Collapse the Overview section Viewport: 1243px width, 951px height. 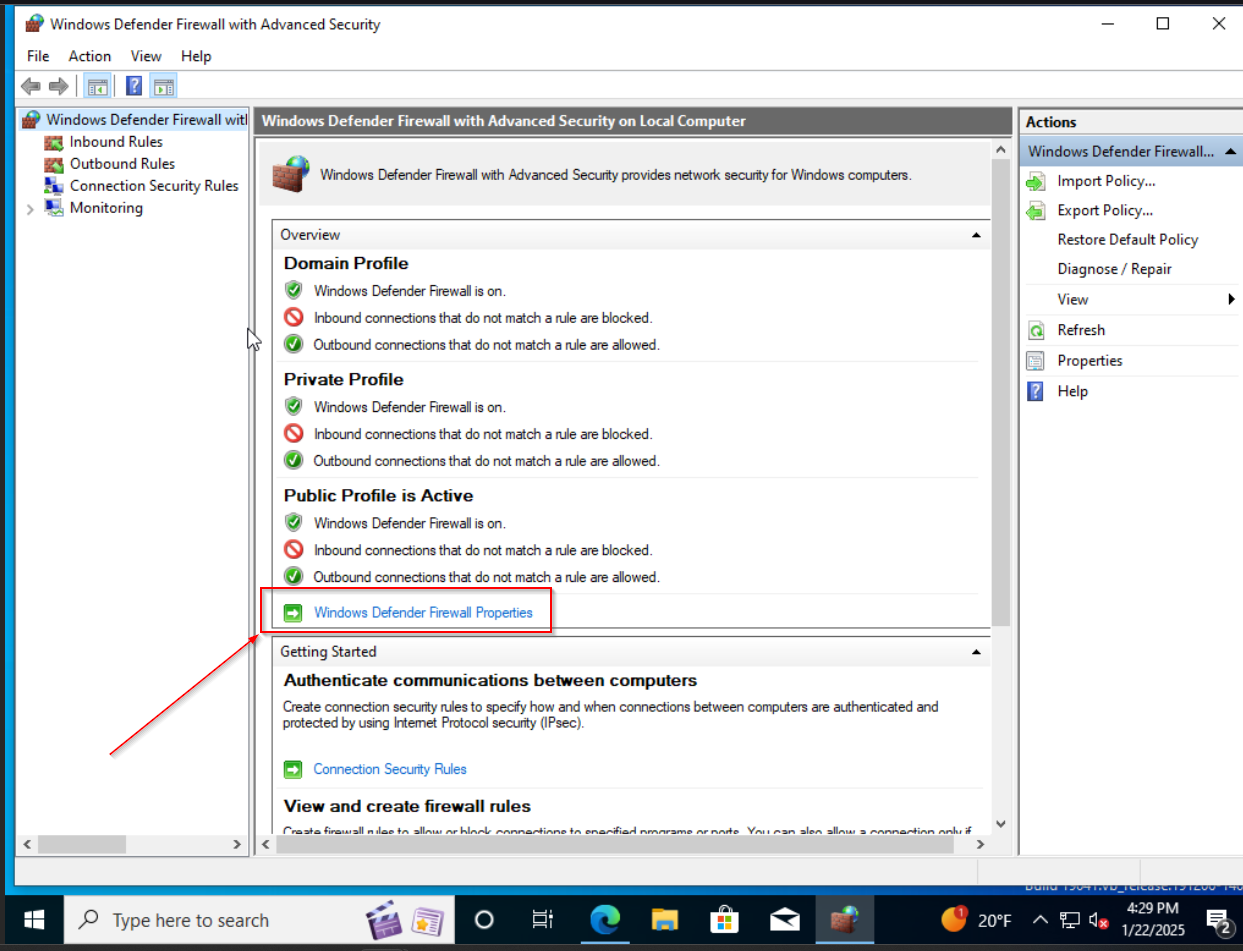(976, 235)
